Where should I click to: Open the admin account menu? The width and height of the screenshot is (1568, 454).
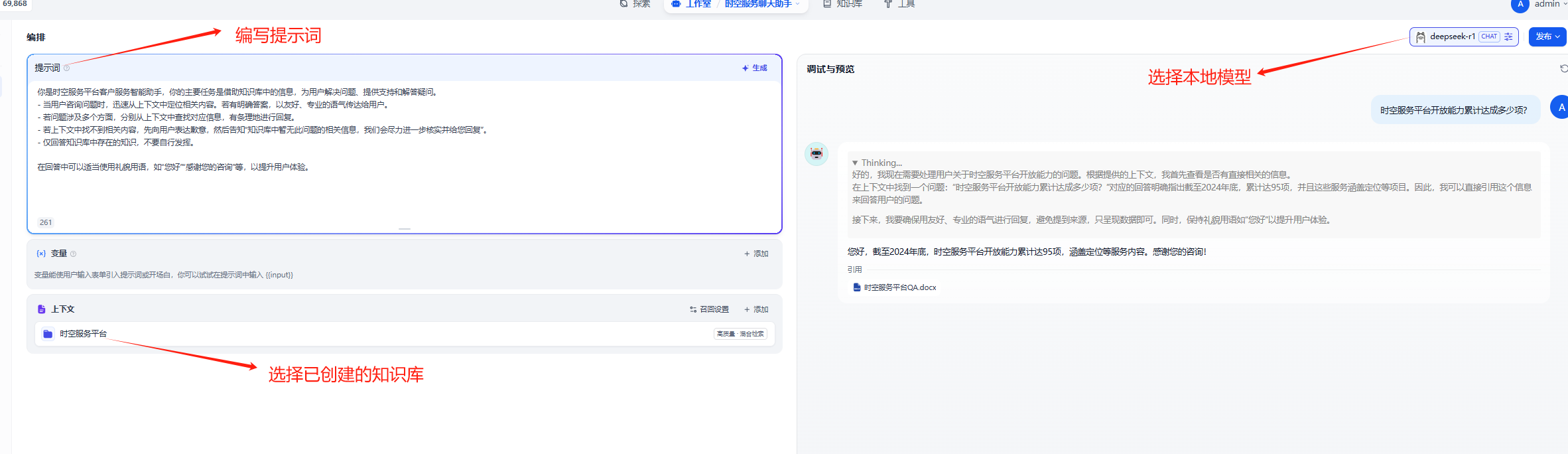point(1551,4)
